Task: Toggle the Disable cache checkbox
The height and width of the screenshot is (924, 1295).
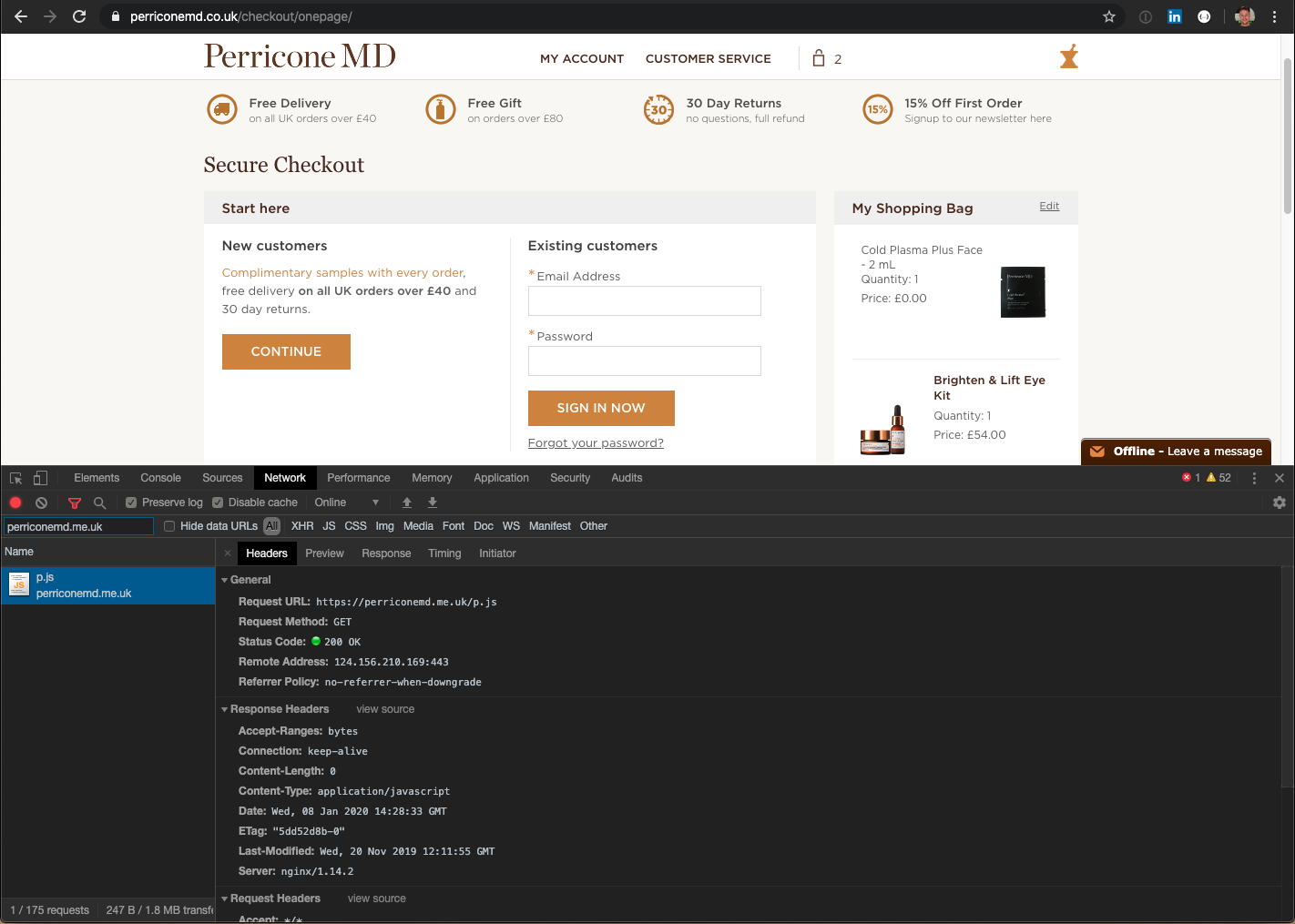Action: (218, 503)
